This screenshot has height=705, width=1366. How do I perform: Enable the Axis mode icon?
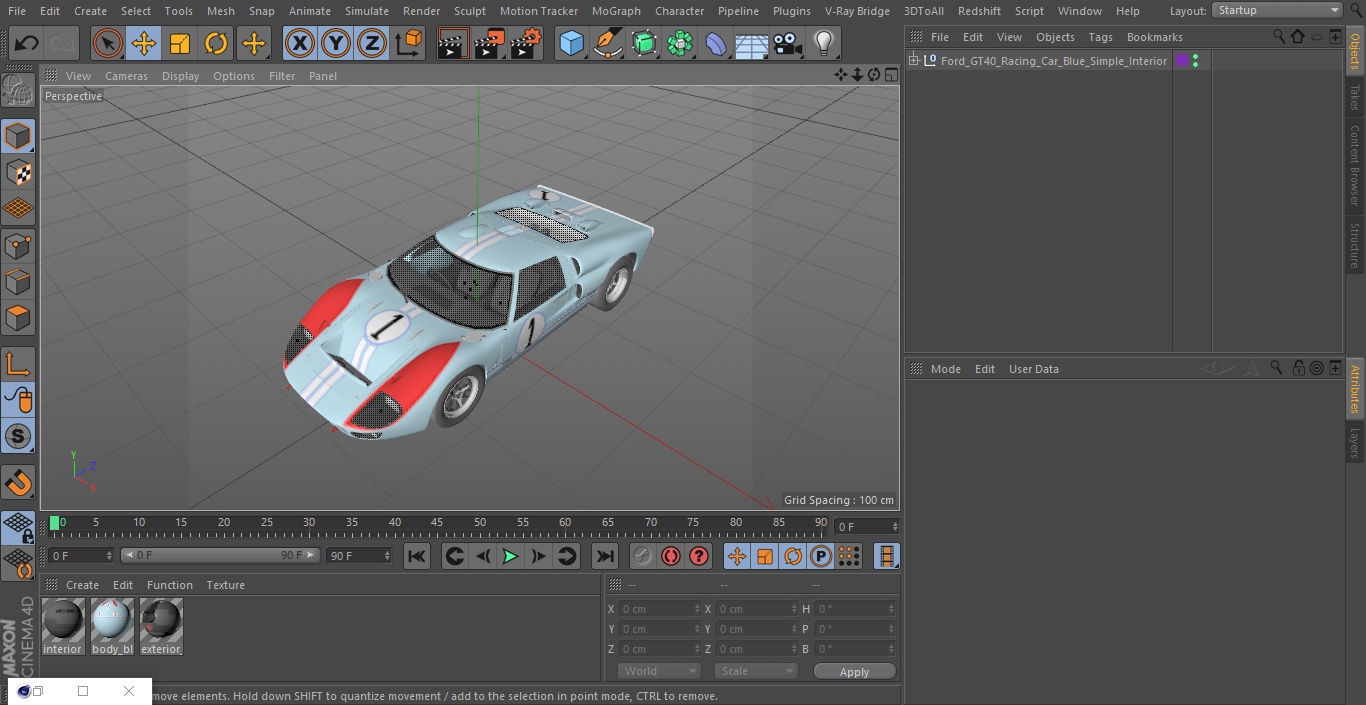[x=18, y=364]
